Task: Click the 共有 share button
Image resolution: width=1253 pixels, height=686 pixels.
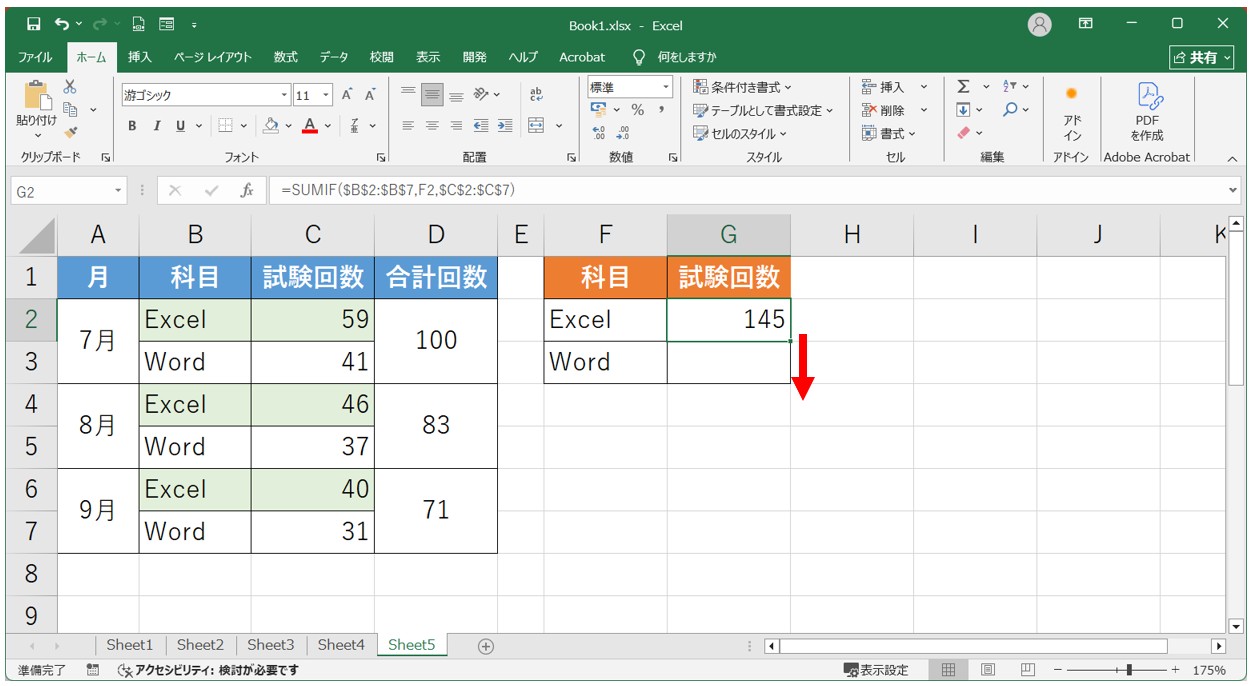Action: pos(1203,57)
